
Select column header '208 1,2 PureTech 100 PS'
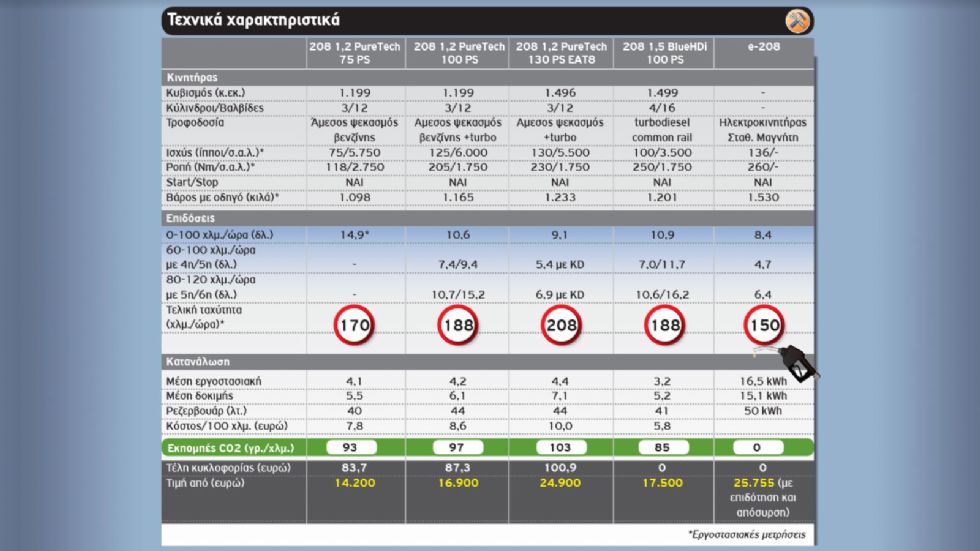pyautogui.click(x=459, y=53)
